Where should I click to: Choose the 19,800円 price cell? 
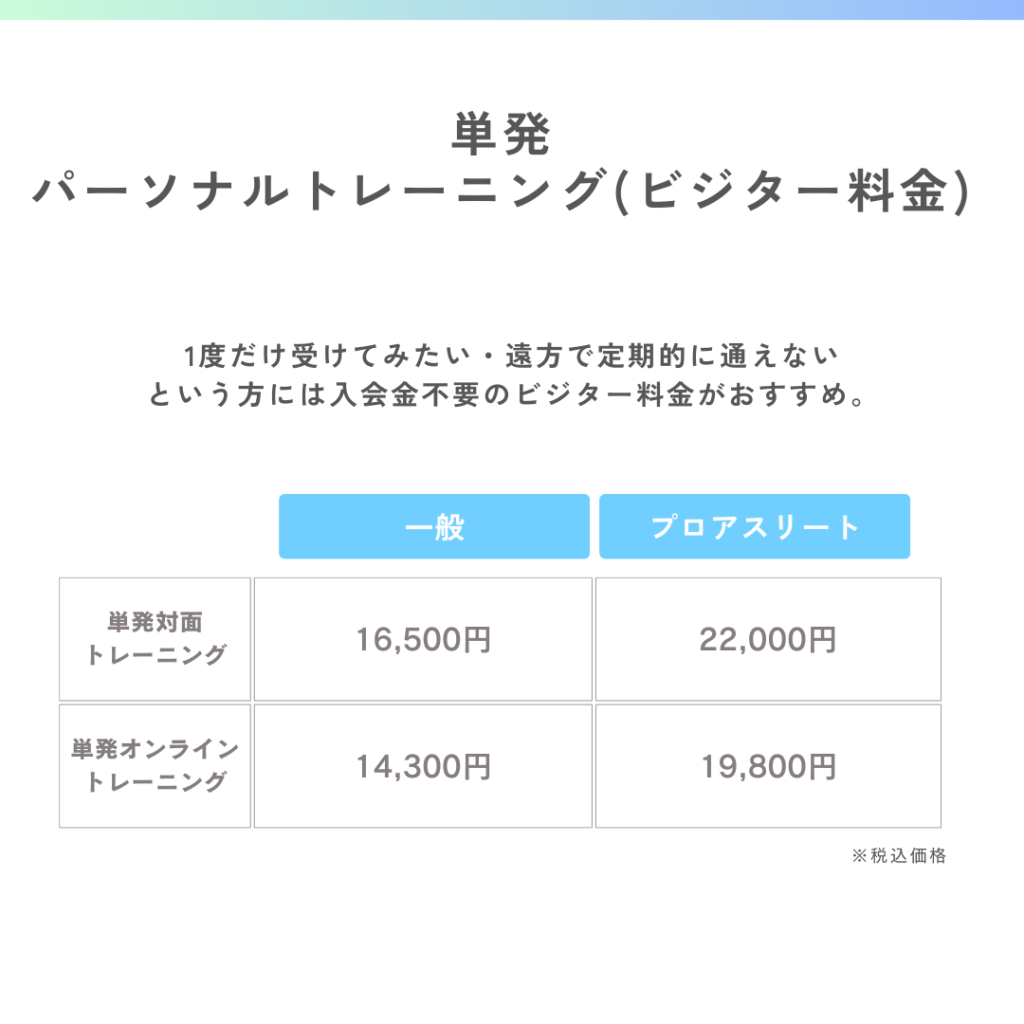(768, 766)
